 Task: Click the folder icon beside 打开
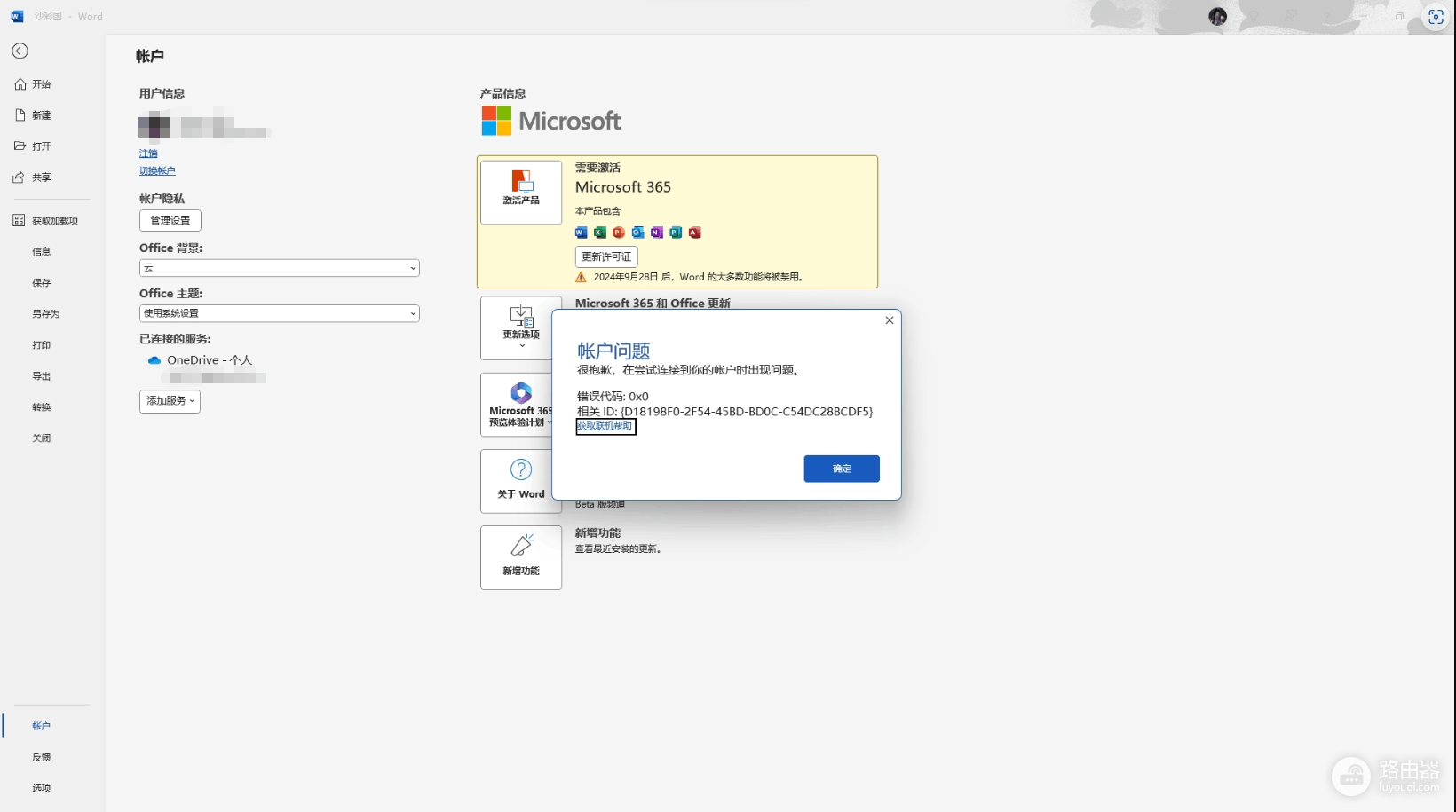[x=20, y=146]
